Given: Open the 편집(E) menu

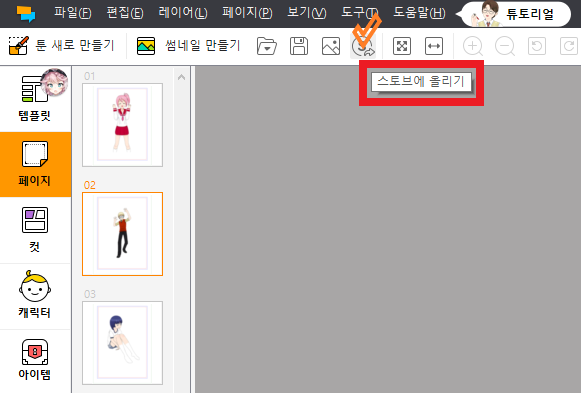Looking at the screenshot, I should tap(125, 13).
